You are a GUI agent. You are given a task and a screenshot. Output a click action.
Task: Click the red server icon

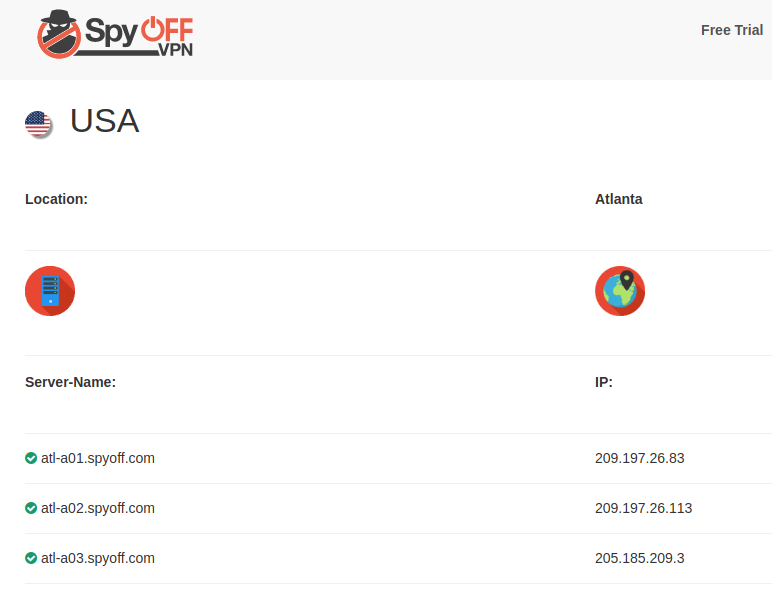click(50, 291)
